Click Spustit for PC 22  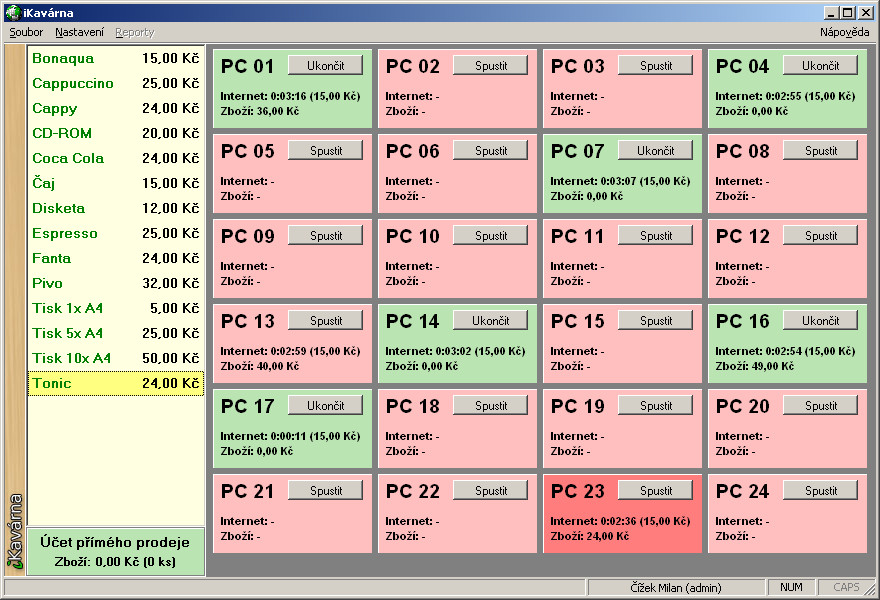[x=491, y=490]
